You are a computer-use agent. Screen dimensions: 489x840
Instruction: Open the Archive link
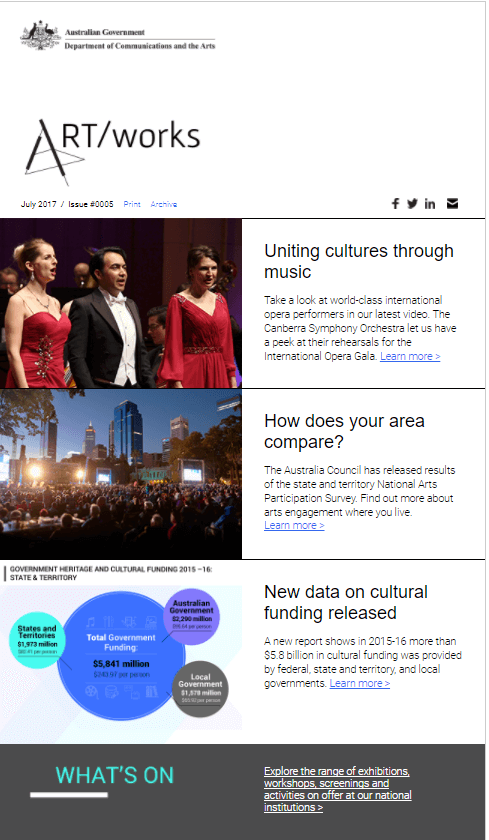coord(163,204)
